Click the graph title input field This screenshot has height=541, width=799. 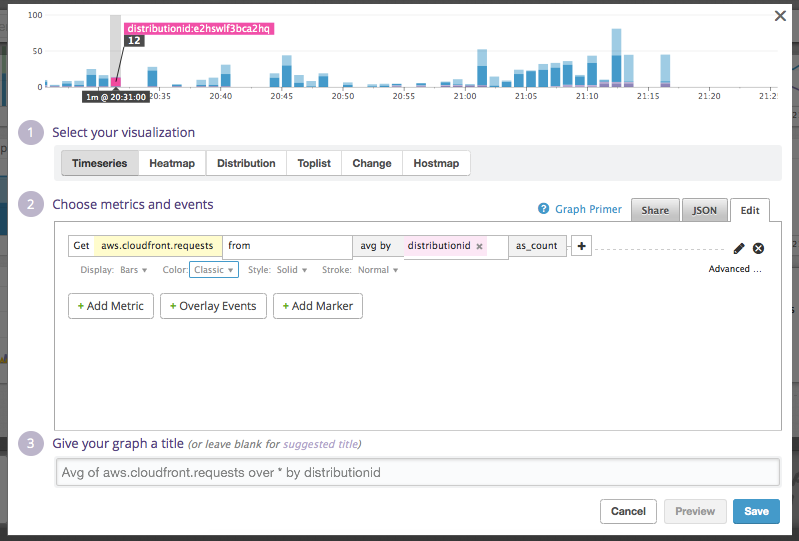coord(417,472)
